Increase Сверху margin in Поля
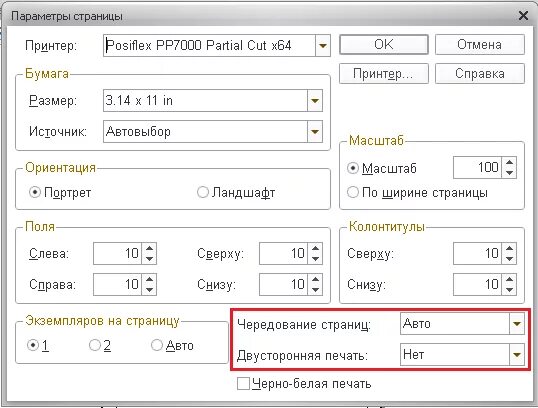538x408 pixels. 315,248
